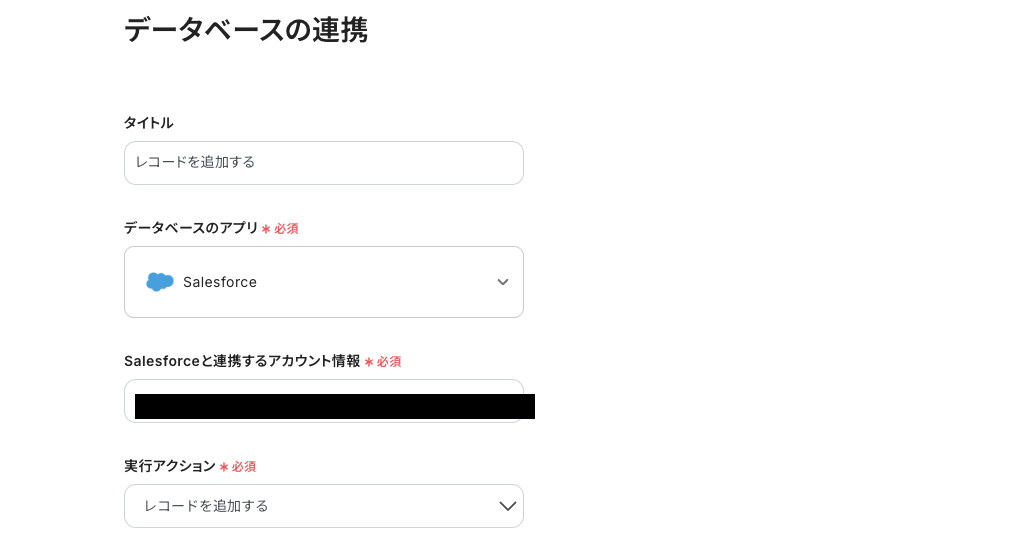The width and height of the screenshot is (1010, 544).
Task: Click red asterisk beside データベースのアプリ
Action: tap(266, 229)
